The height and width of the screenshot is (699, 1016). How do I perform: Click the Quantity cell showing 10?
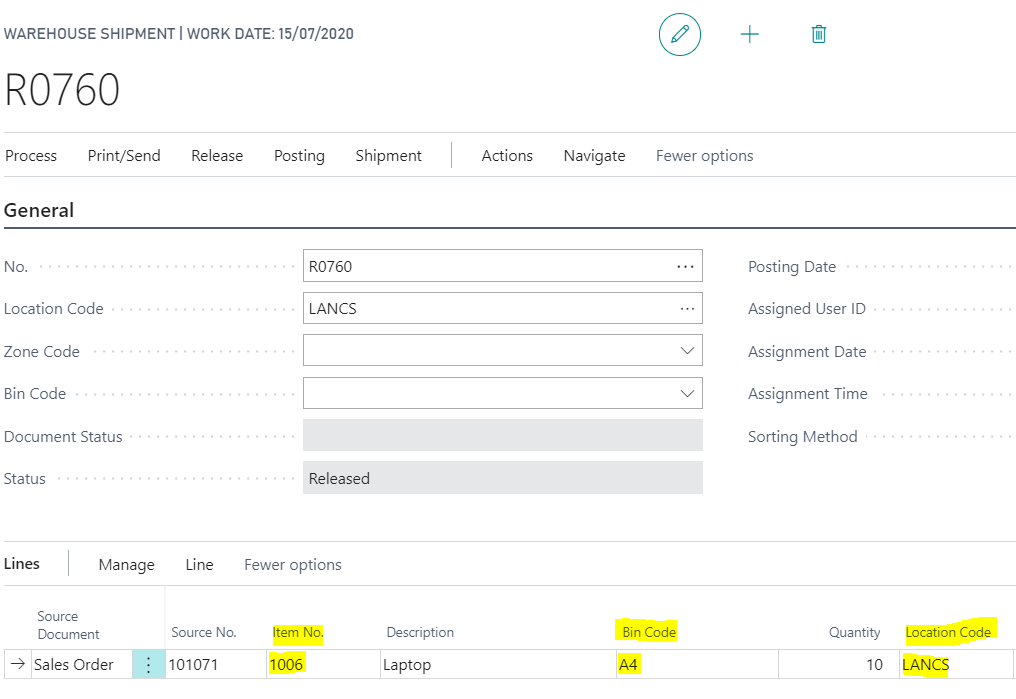point(838,665)
